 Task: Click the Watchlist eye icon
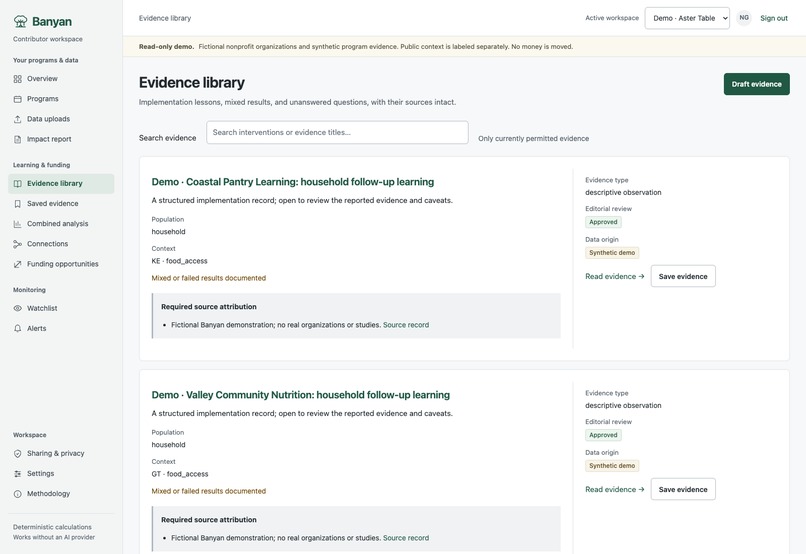click(x=17, y=308)
